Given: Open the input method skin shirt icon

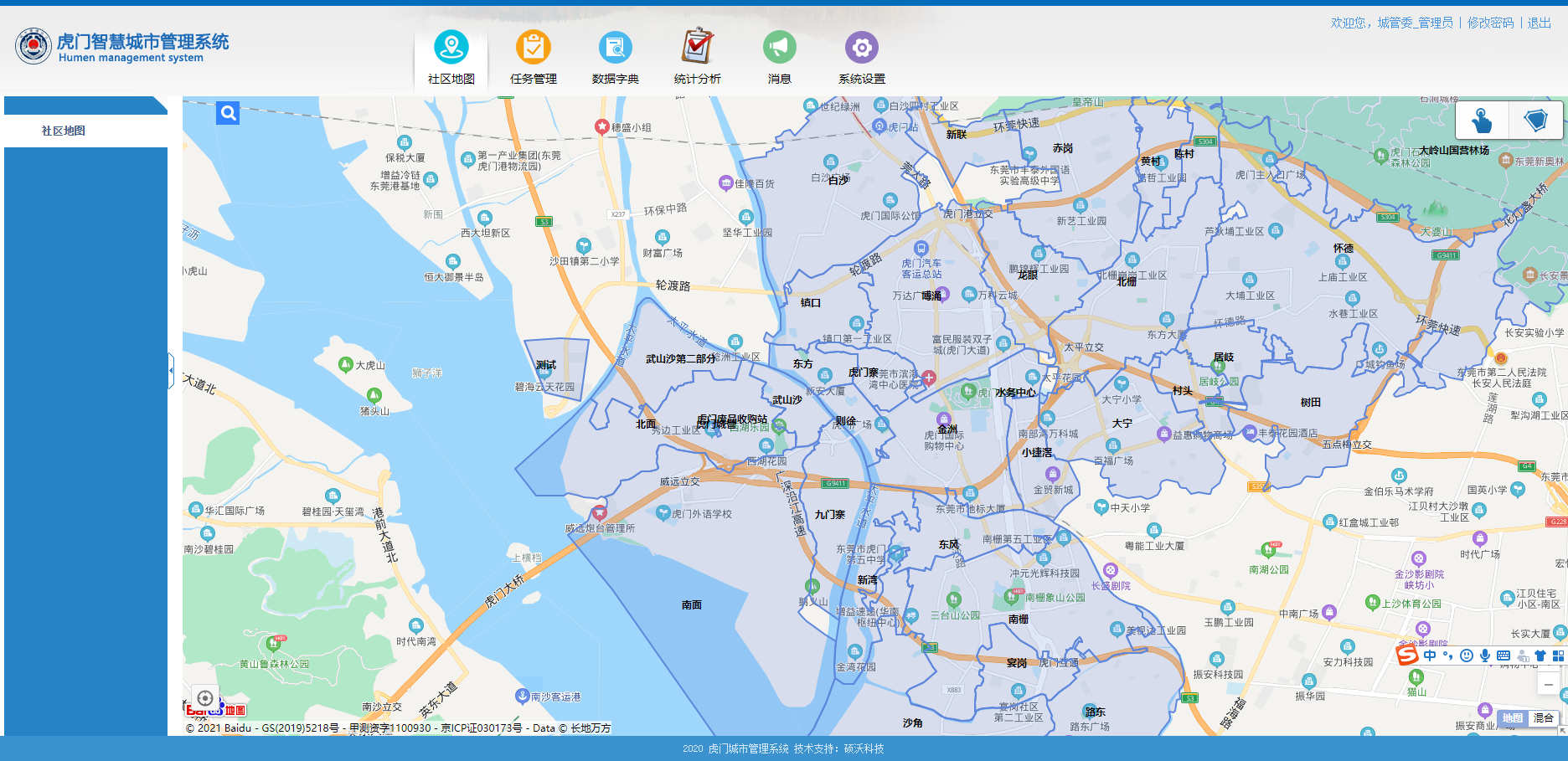Looking at the screenshot, I should pyautogui.click(x=1540, y=656).
